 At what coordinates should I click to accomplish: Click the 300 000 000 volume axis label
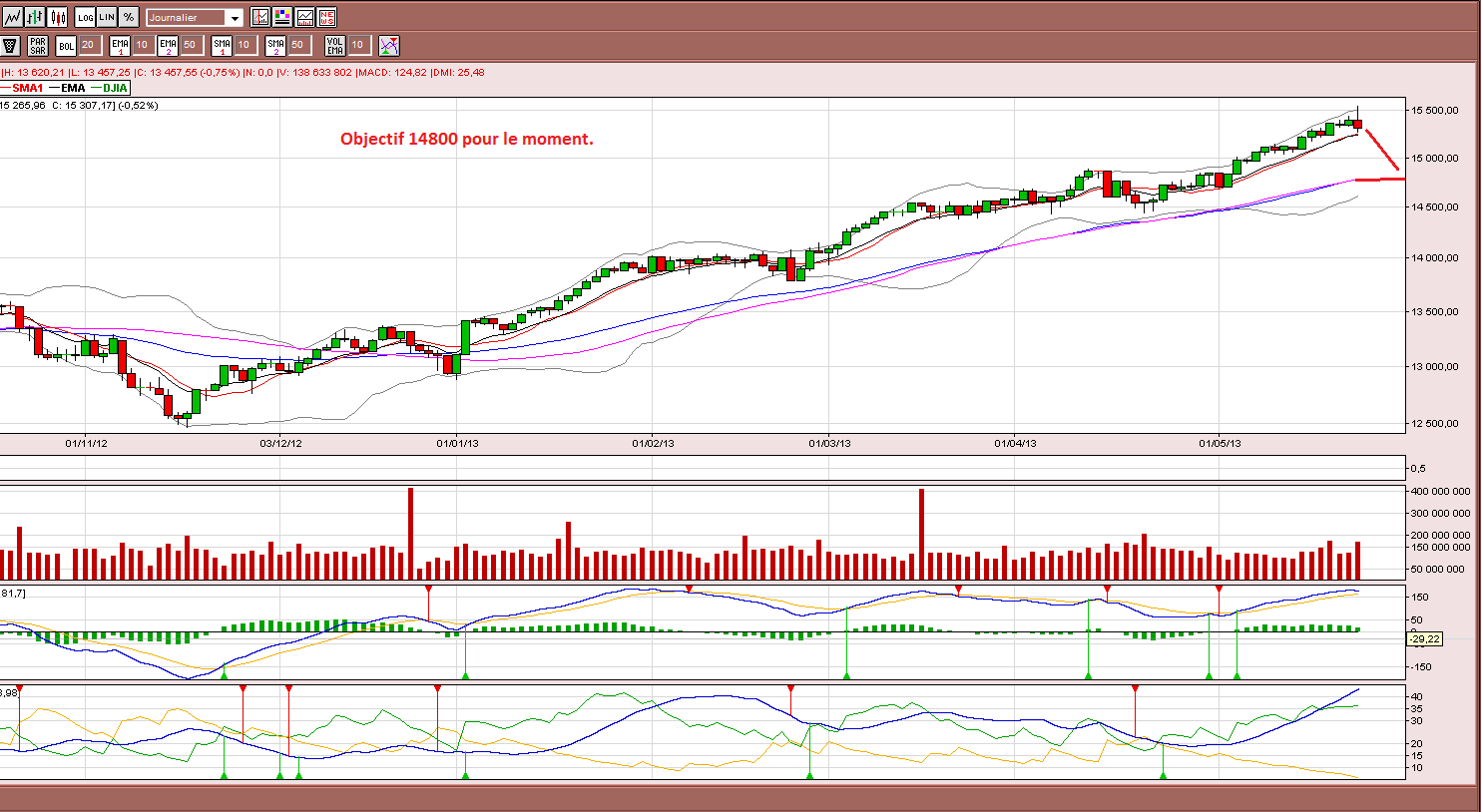click(1441, 513)
